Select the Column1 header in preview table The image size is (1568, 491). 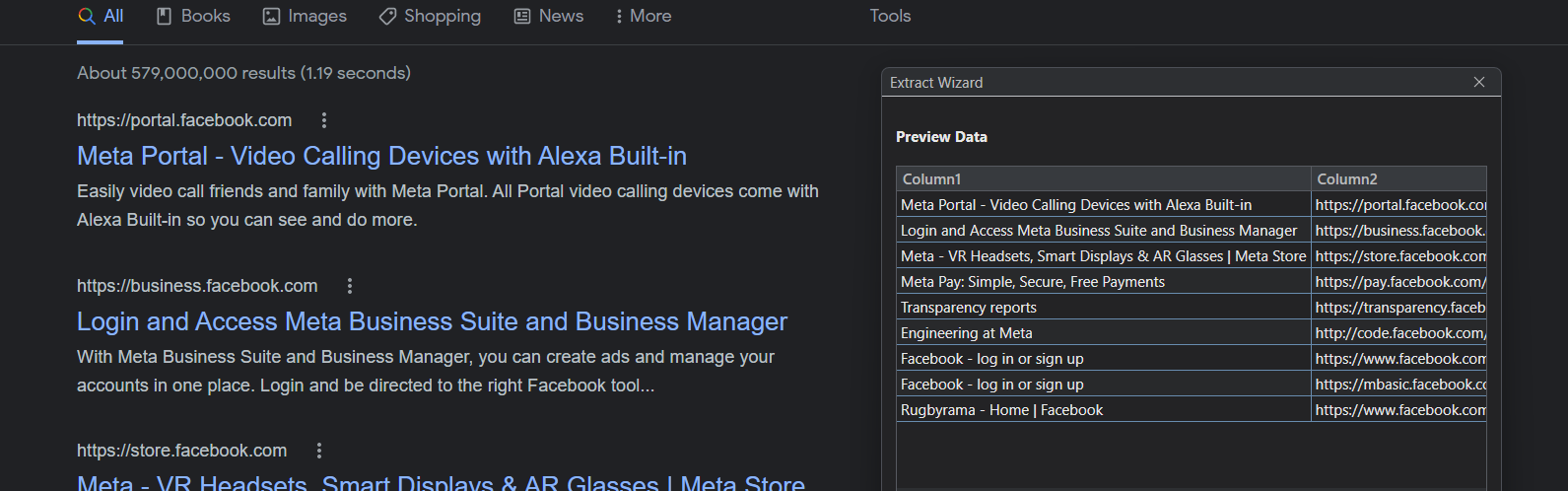[1104, 179]
